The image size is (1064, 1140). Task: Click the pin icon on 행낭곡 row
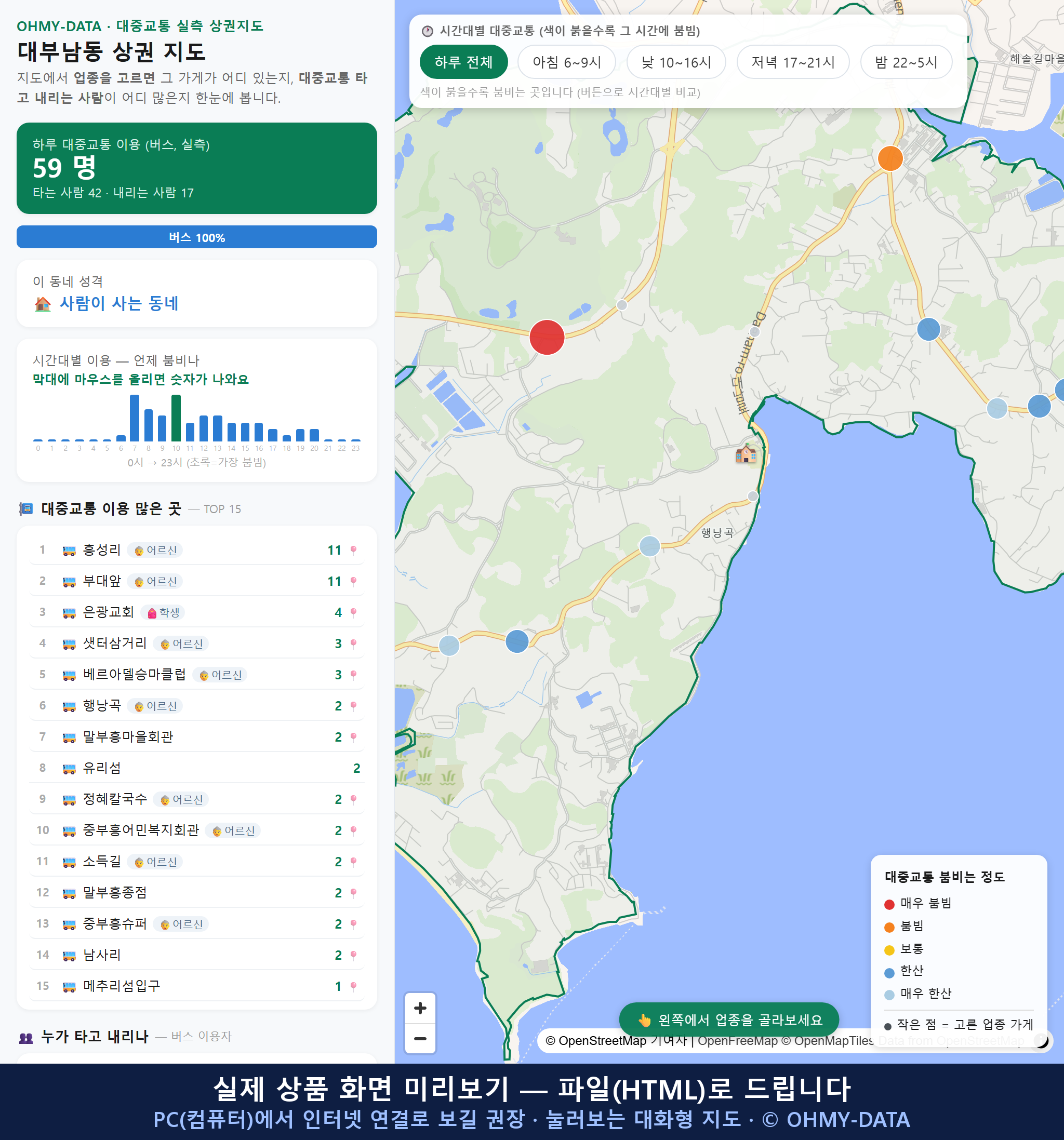tap(353, 706)
